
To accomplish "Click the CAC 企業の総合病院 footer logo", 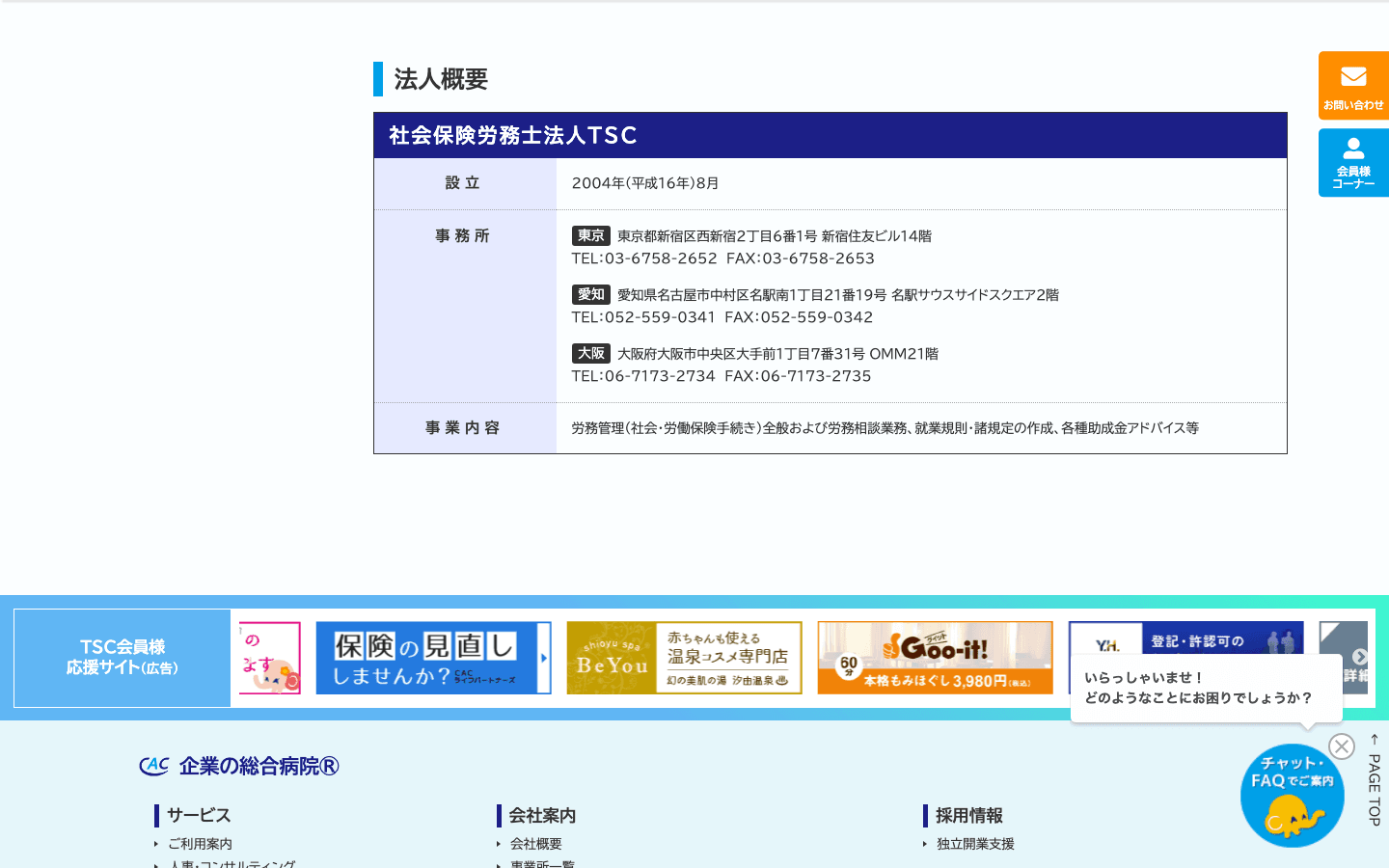I will click(239, 766).
